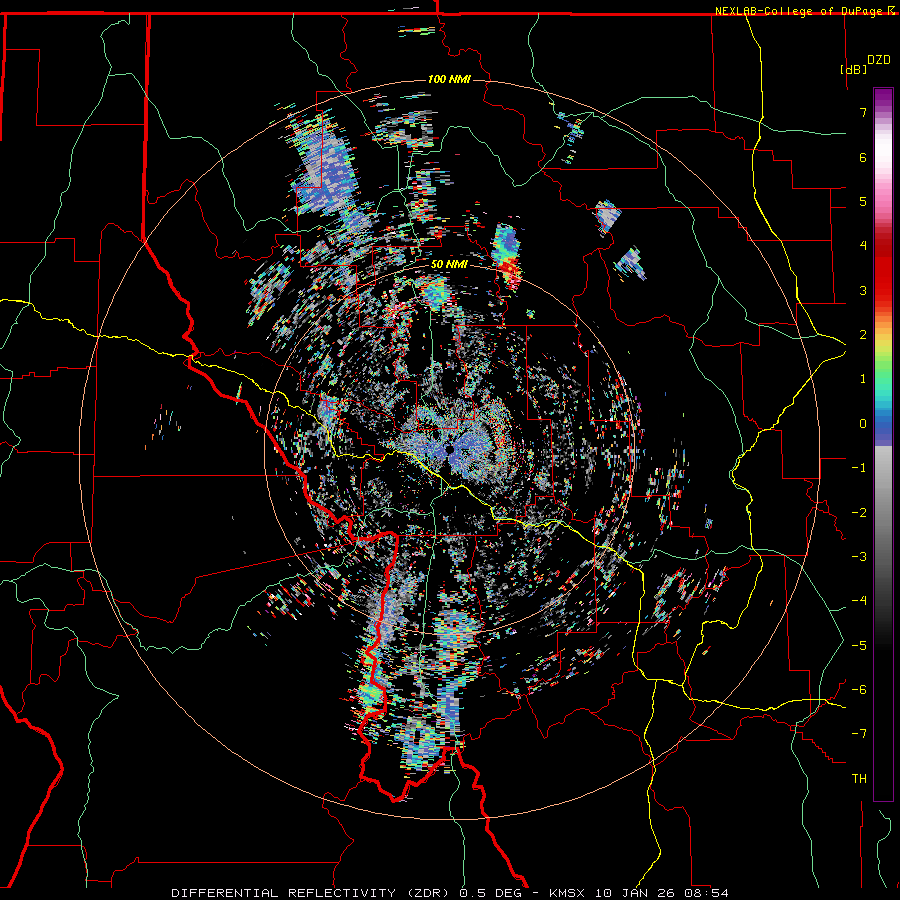Click the 100 NMI range ring label

tap(449, 79)
